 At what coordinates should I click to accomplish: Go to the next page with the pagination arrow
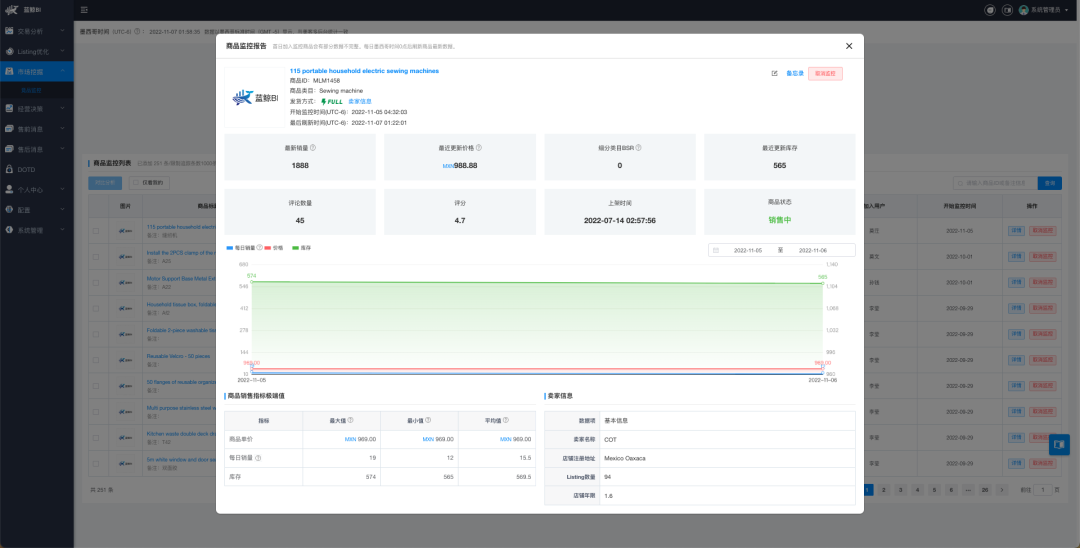[x=1001, y=489]
